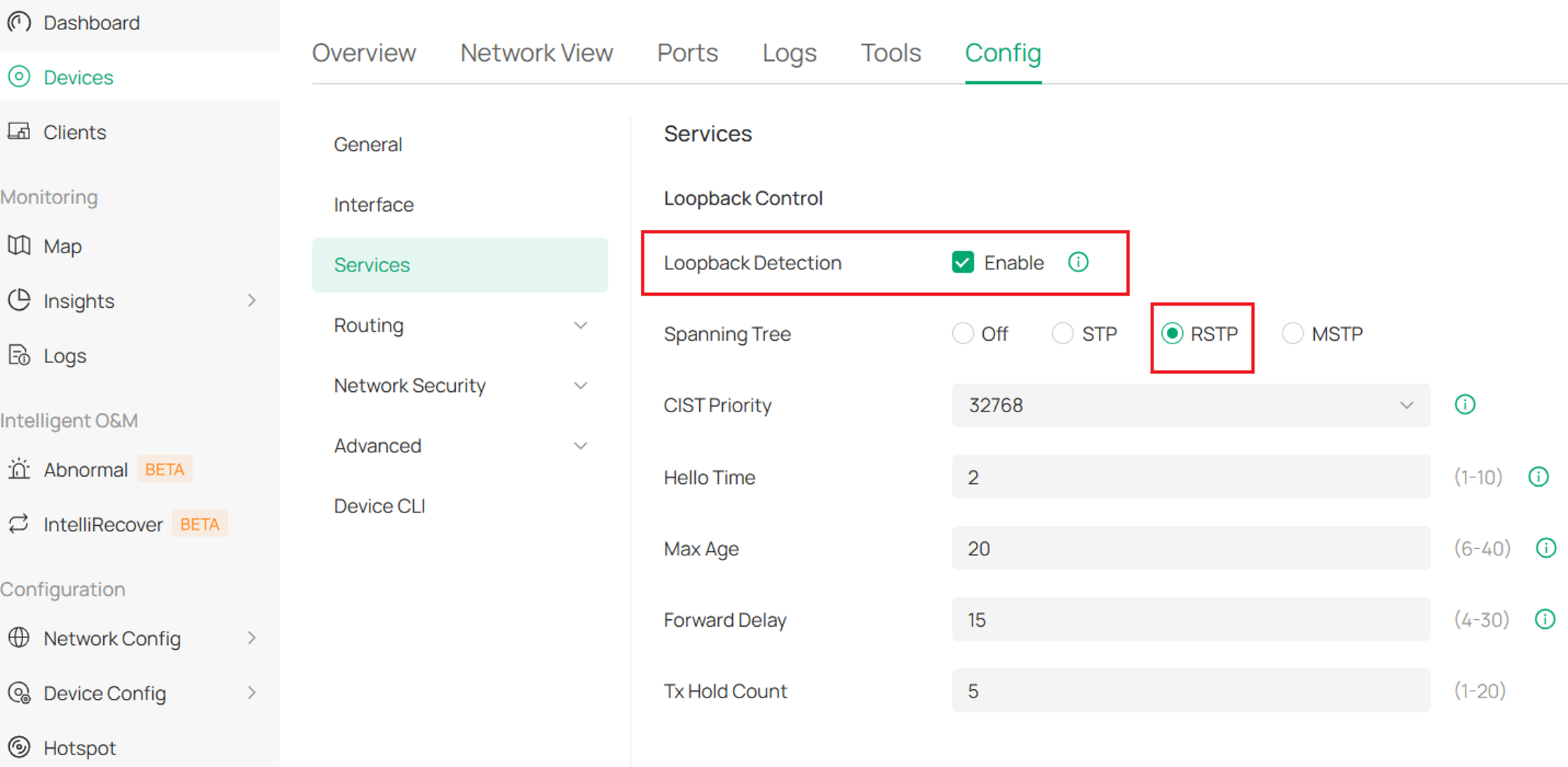This screenshot has height=767, width=1568.
Task: Click the Hotspot icon in sidebar
Action: tap(19, 747)
